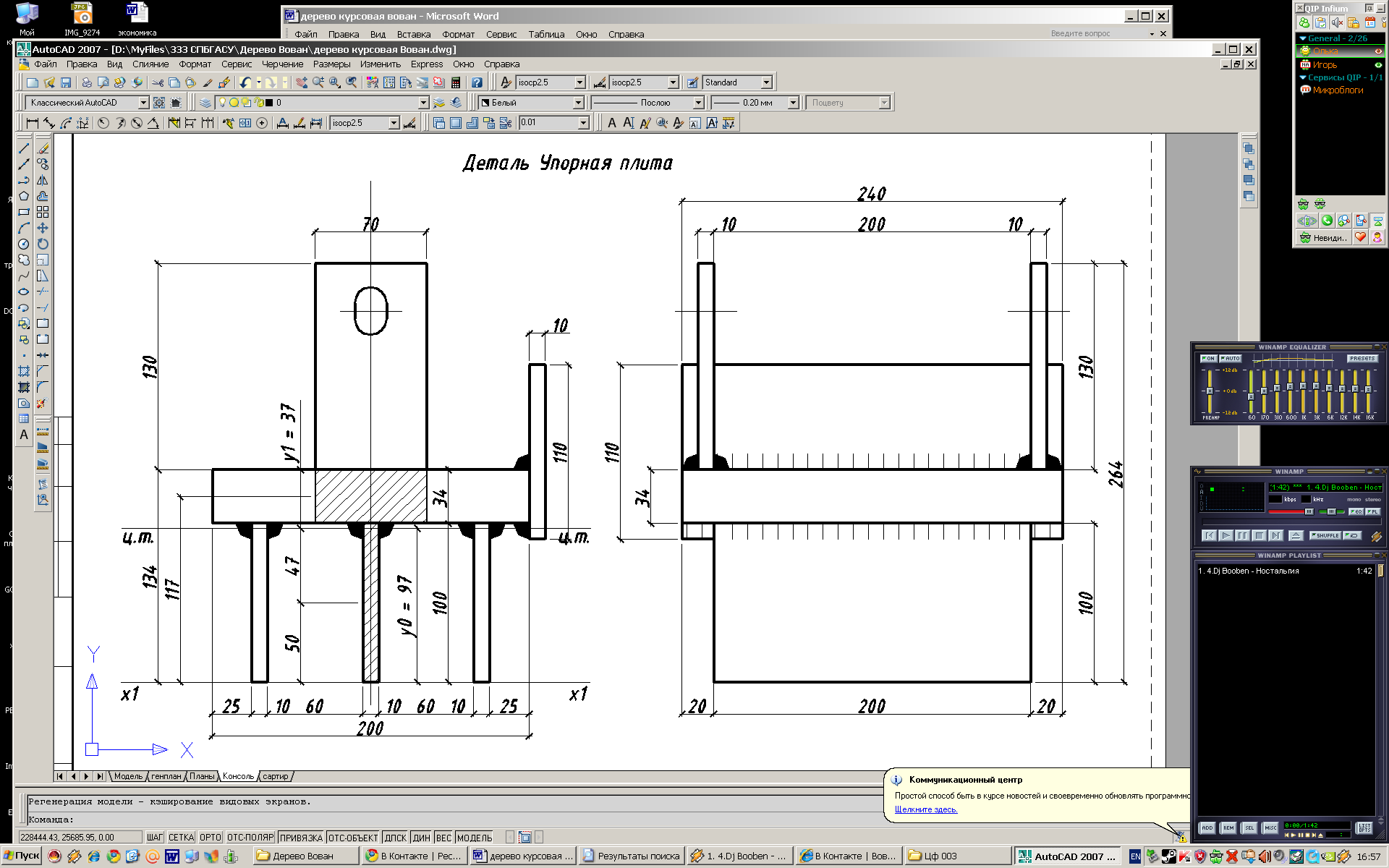Adjust the Winamp PREAMP slider
The image size is (1389, 868).
point(1210,391)
